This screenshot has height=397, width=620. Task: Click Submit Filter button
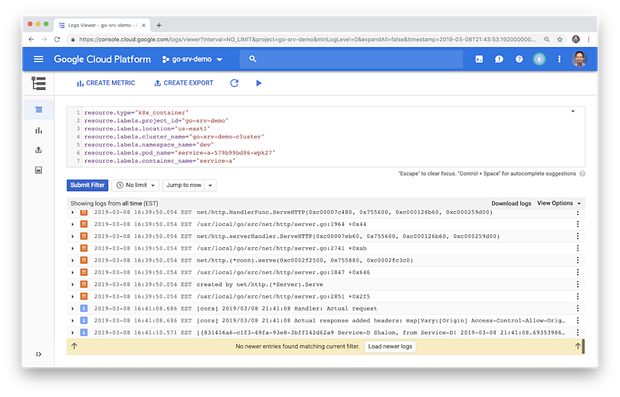87,185
